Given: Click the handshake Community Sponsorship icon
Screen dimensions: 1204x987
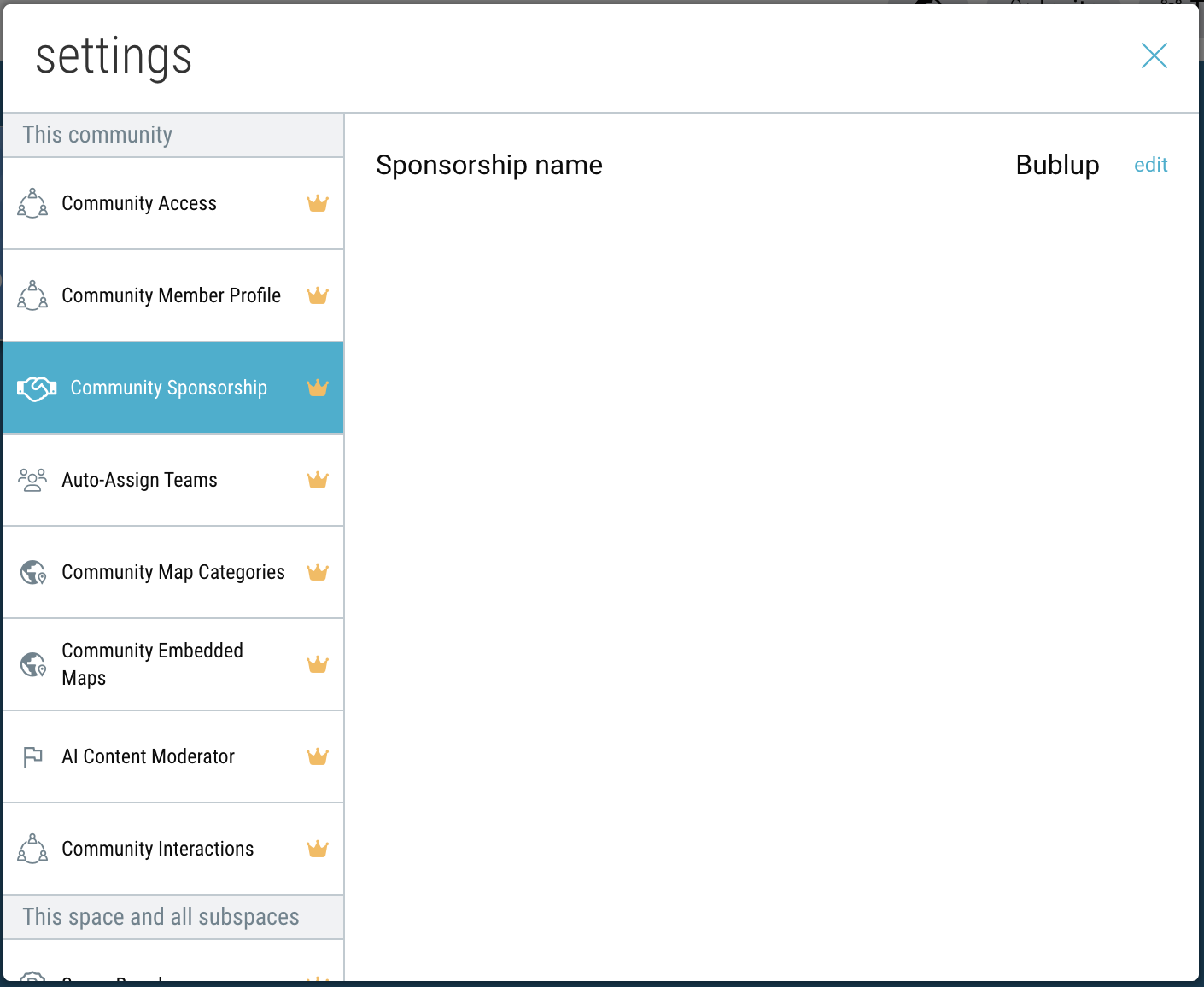Looking at the screenshot, I should (x=37, y=388).
